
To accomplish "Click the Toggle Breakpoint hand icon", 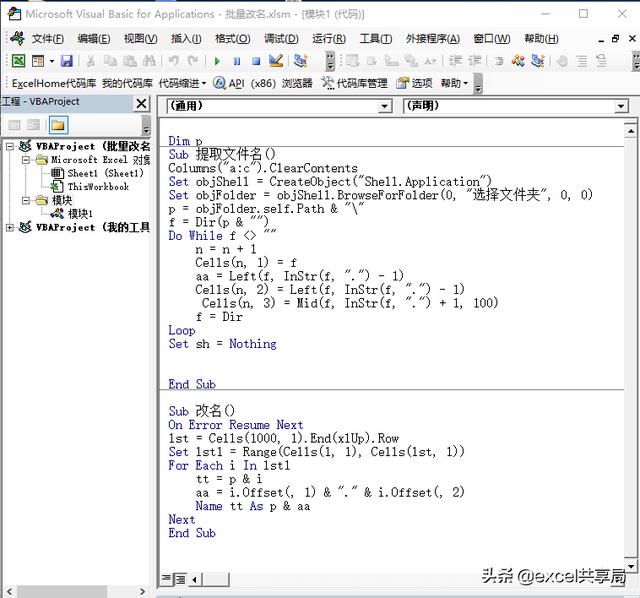I will [562, 61].
